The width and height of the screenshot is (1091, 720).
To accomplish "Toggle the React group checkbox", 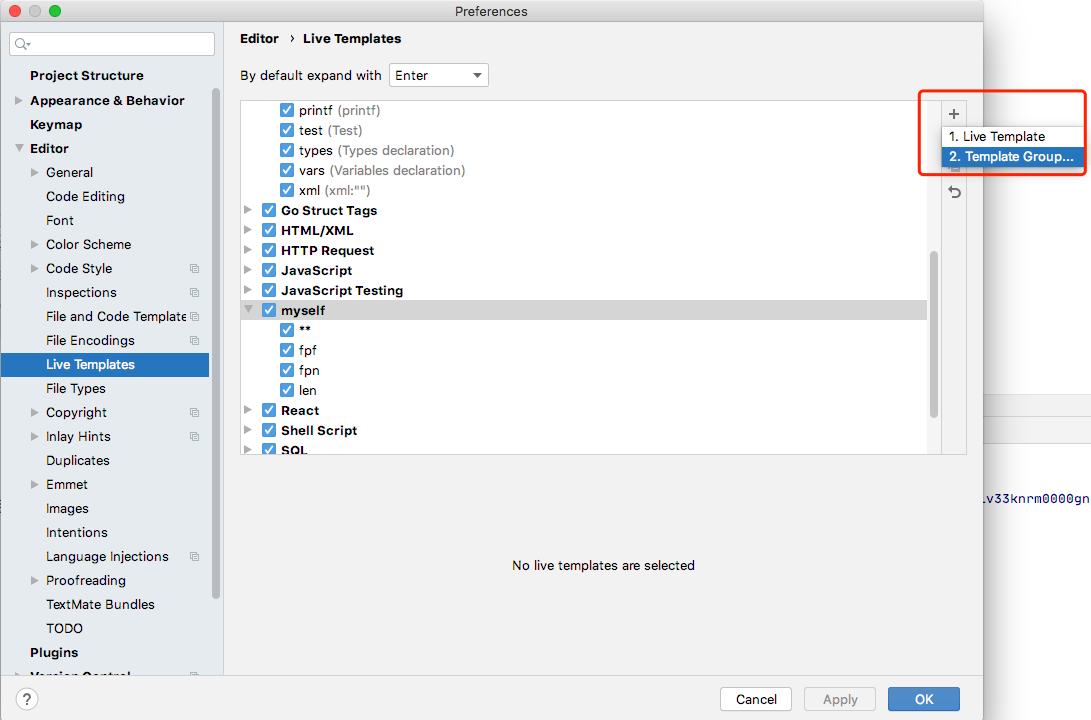I will 269,410.
